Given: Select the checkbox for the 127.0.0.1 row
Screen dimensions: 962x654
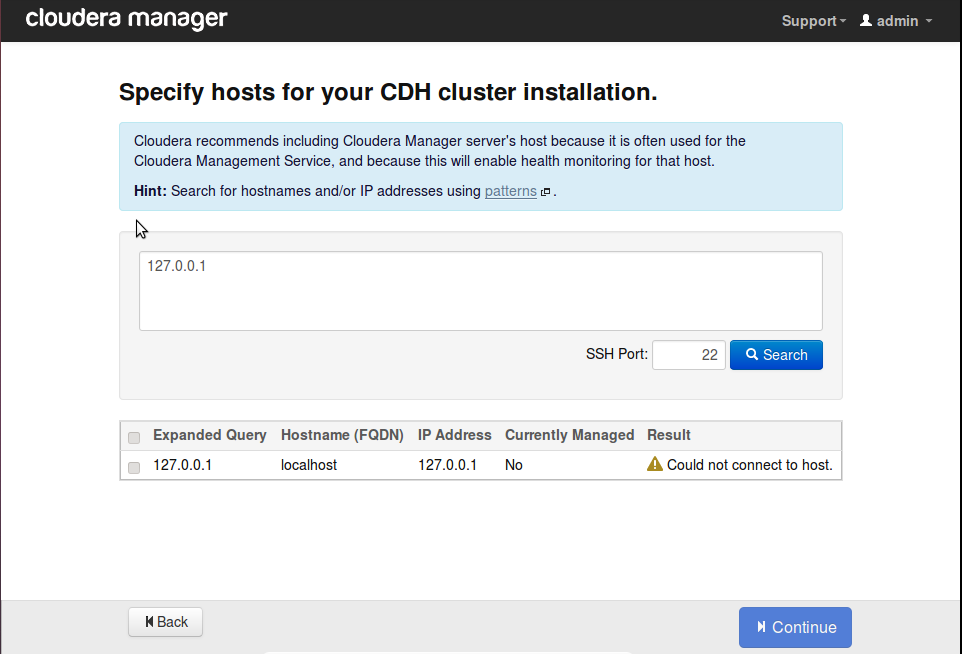Looking at the screenshot, I should pos(134,467).
